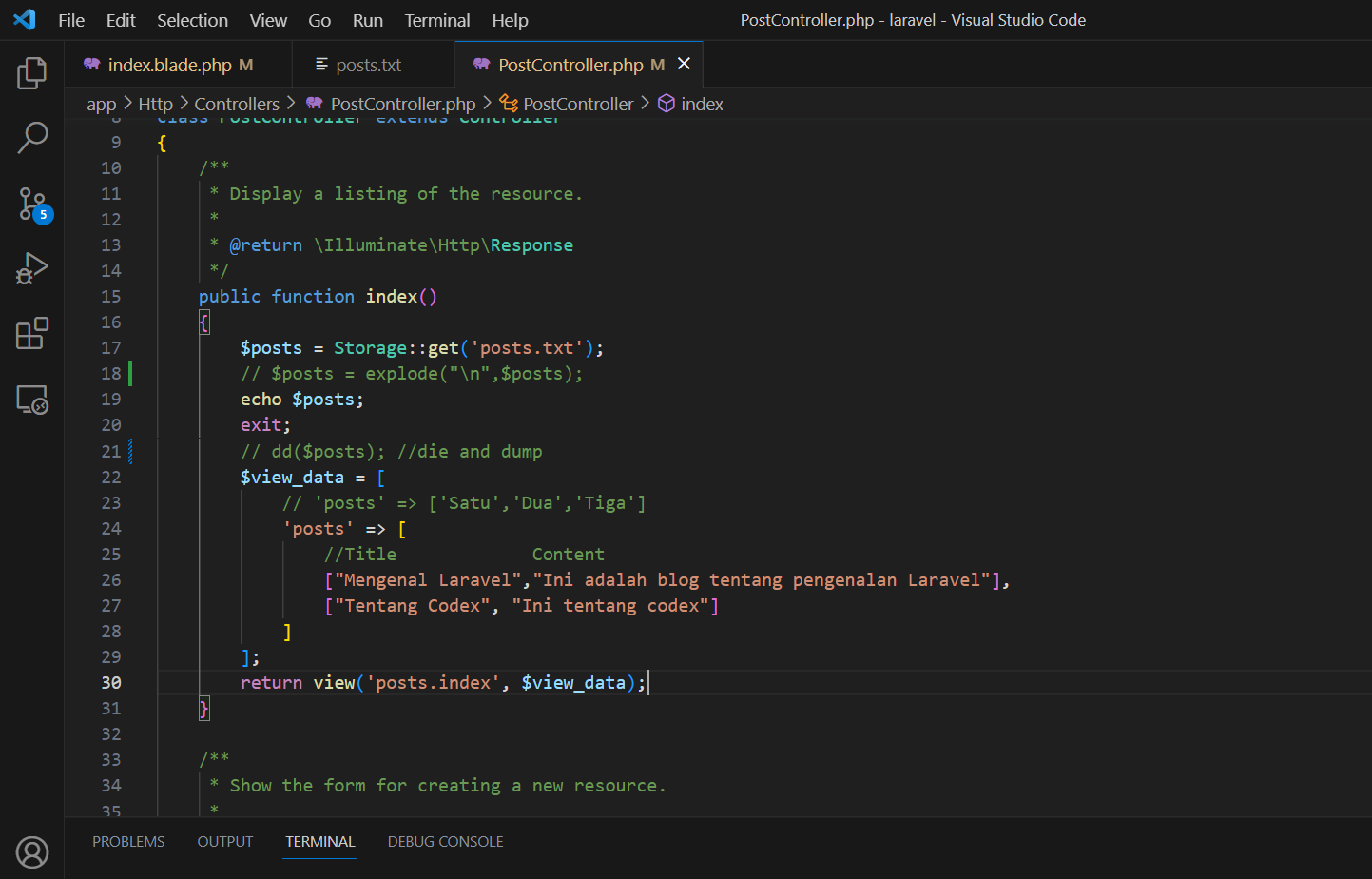Click the "Ini tentang codex" string
This screenshot has height=879, width=1372.
(609, 606)
